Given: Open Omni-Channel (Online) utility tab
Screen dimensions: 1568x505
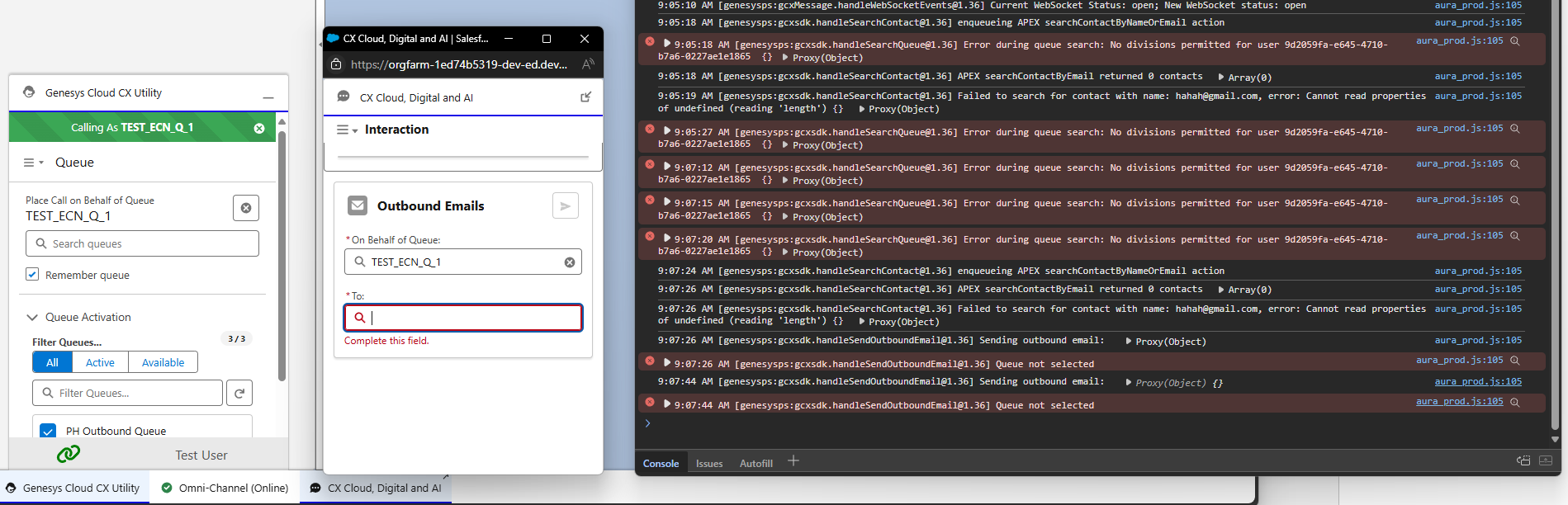Looking at the screenshot, I should [x=225, y=488].
